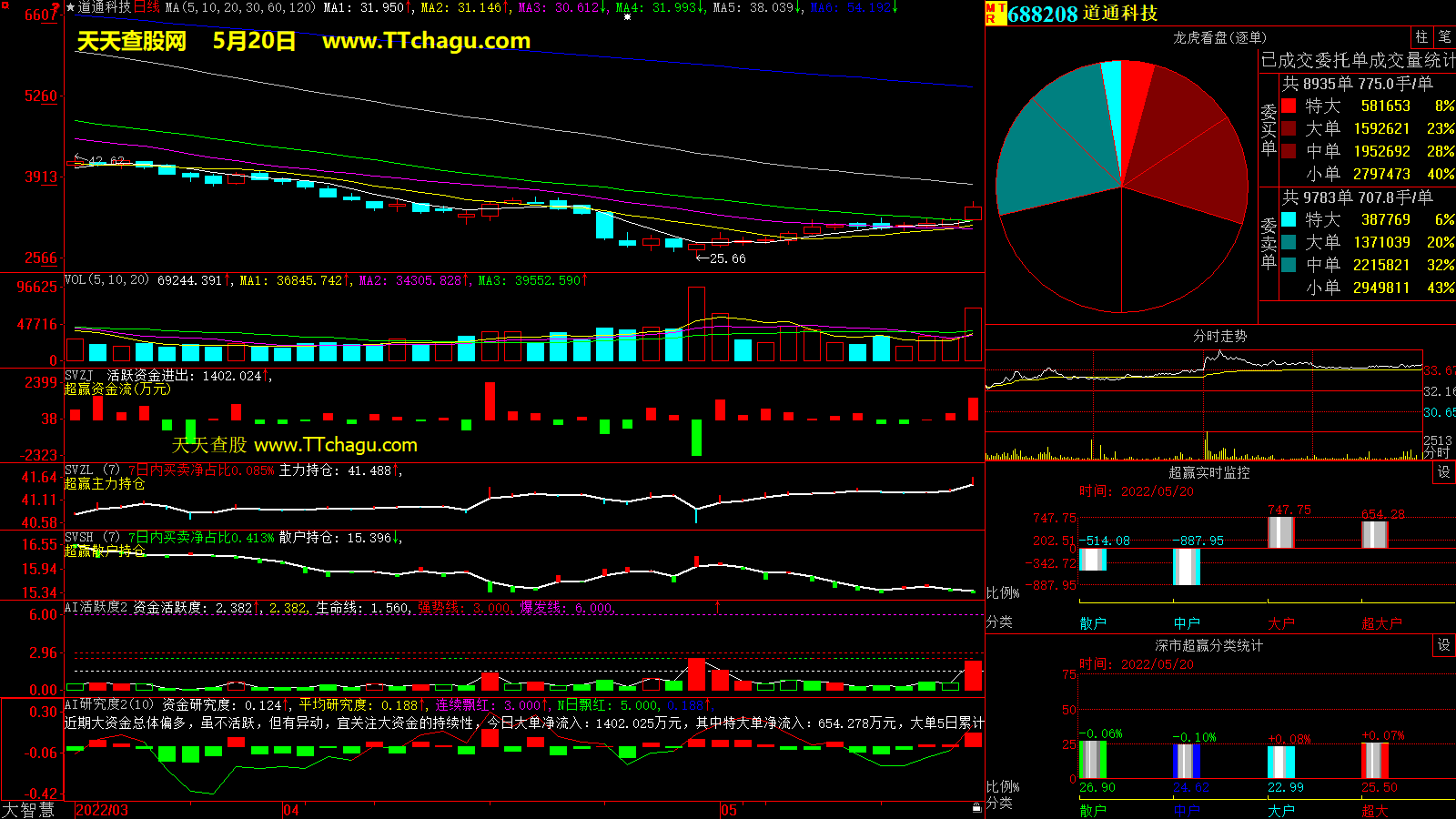The height and width of the screenshot is (819, 1456).
Task: Open 设 settings for 超赢实时监控 panel
Action: (x=1444, y=472)
